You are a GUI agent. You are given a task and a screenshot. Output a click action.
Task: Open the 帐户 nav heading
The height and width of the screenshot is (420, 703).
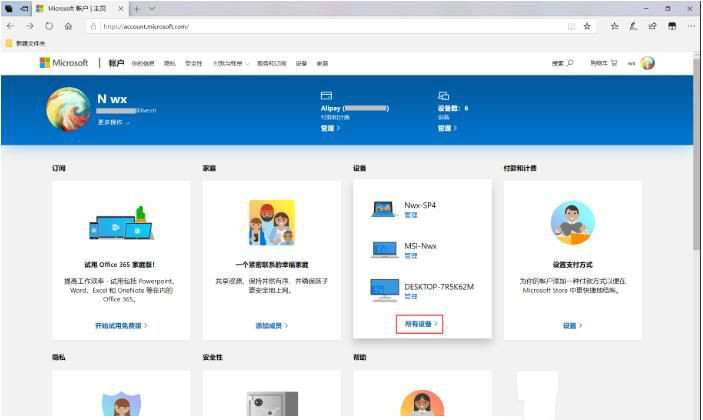click(116, 63)
